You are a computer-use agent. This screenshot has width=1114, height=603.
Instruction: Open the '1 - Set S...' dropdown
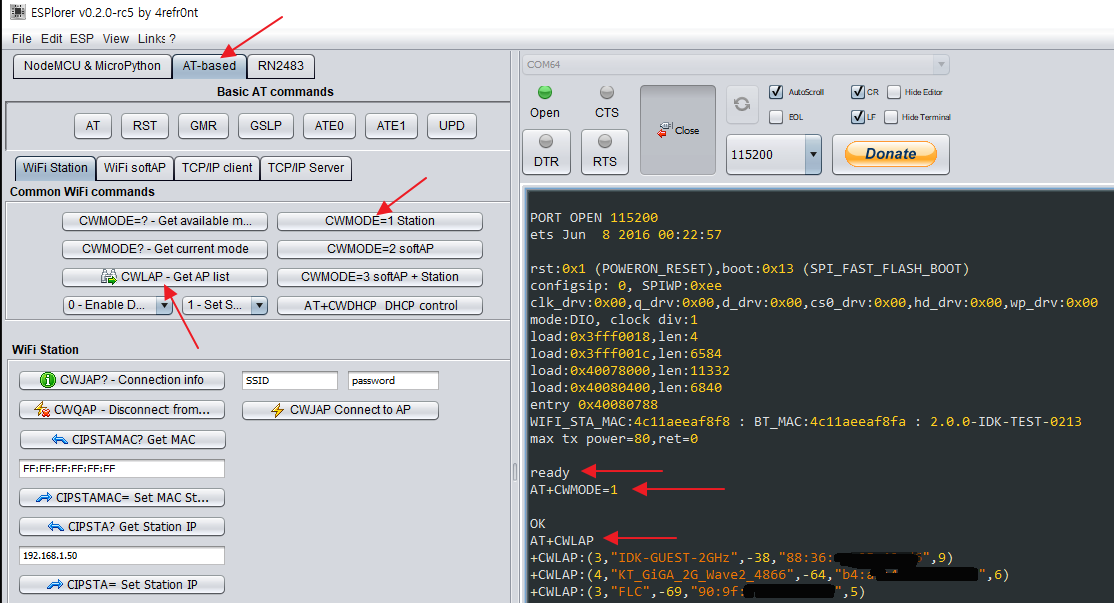(x=259, y=305)
